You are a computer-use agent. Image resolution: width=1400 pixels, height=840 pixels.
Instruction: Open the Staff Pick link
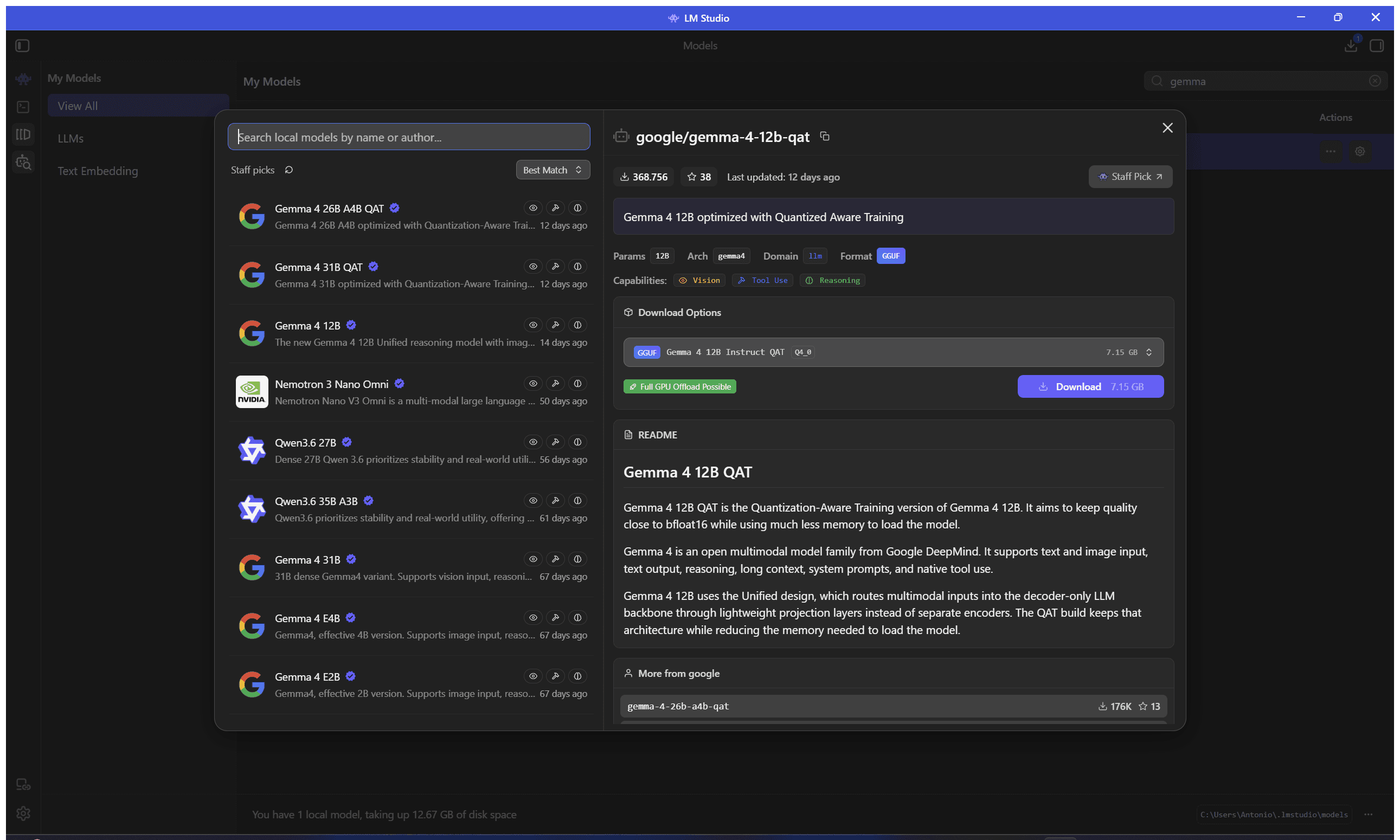click(x=1130, y=177)
